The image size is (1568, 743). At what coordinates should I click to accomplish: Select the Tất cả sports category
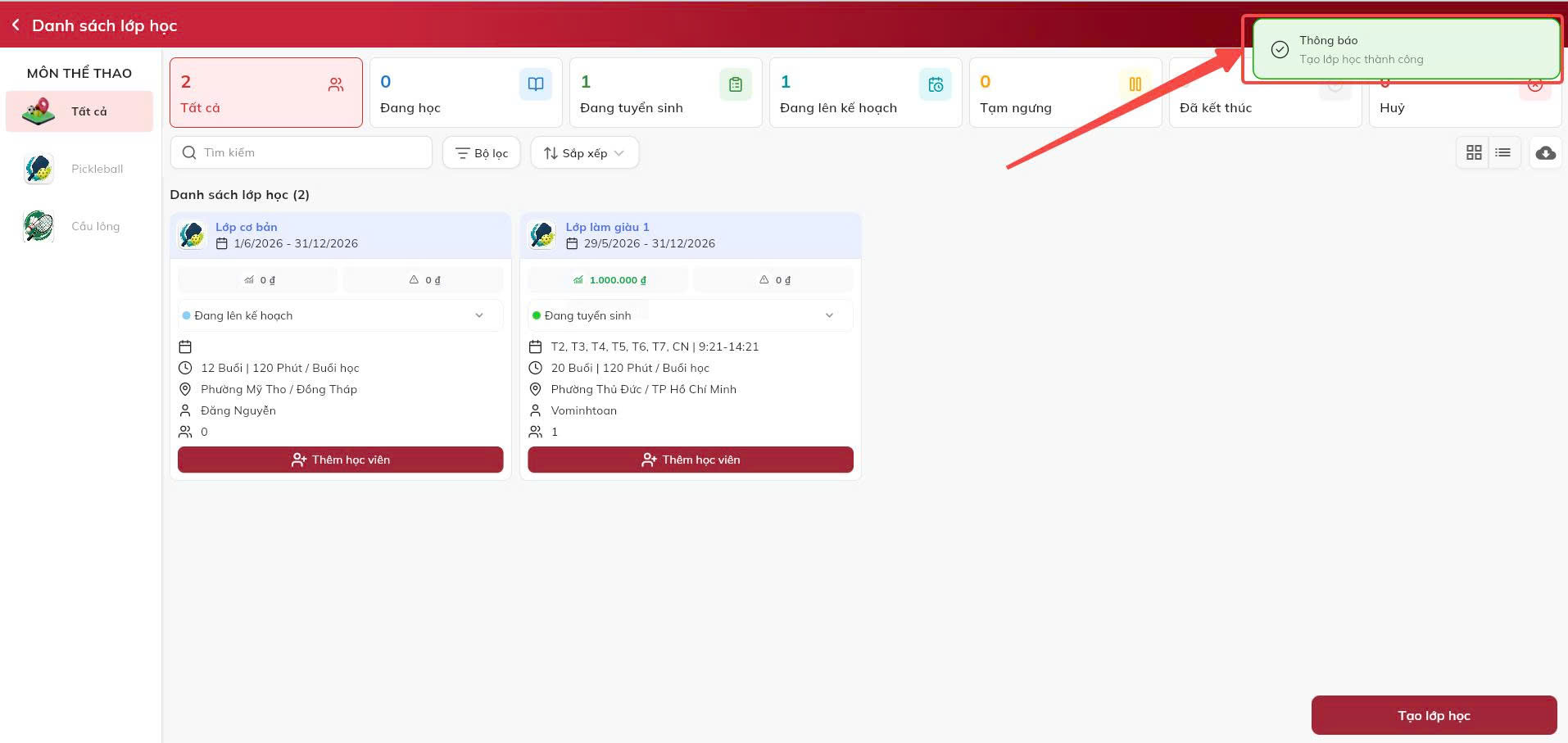pos(79,111)
